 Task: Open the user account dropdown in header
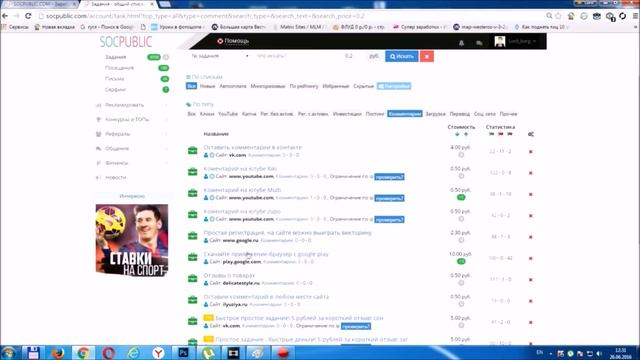click(516, 41)
